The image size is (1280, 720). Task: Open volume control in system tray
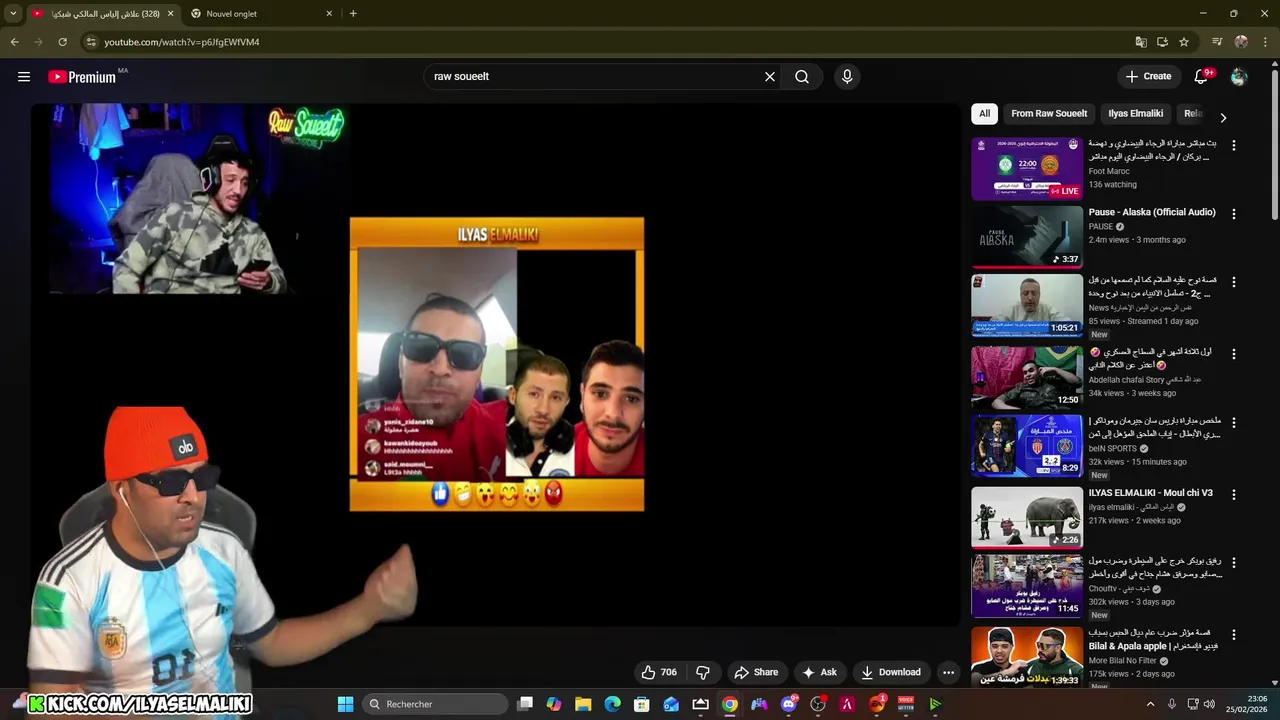(1209, 704)
